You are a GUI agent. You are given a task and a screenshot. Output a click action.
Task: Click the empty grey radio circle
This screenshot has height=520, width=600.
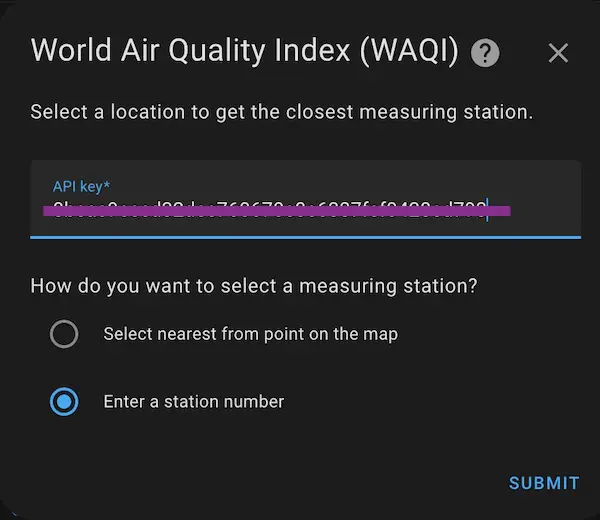[64, 334]
